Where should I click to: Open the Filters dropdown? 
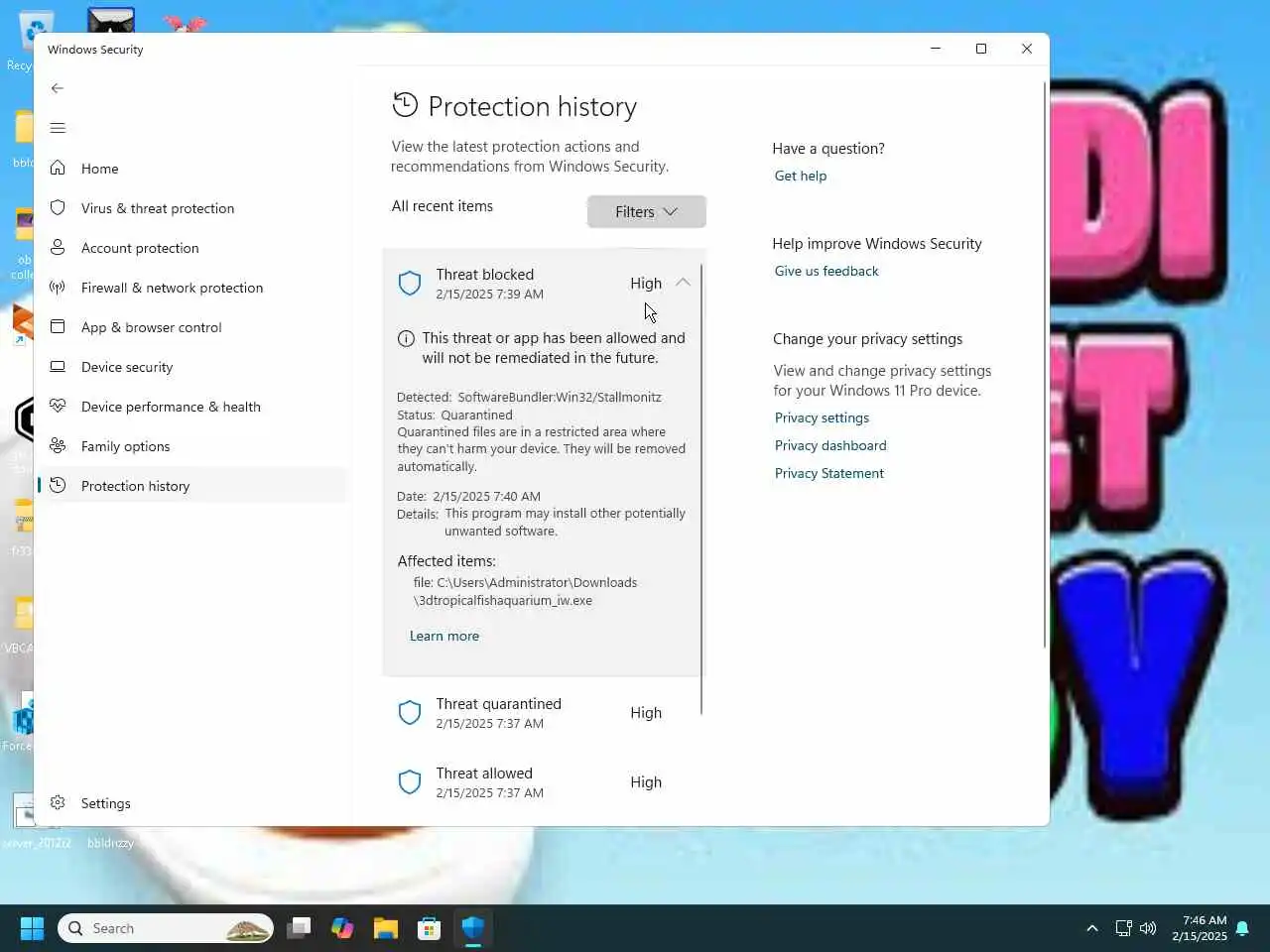pos(647,211)
